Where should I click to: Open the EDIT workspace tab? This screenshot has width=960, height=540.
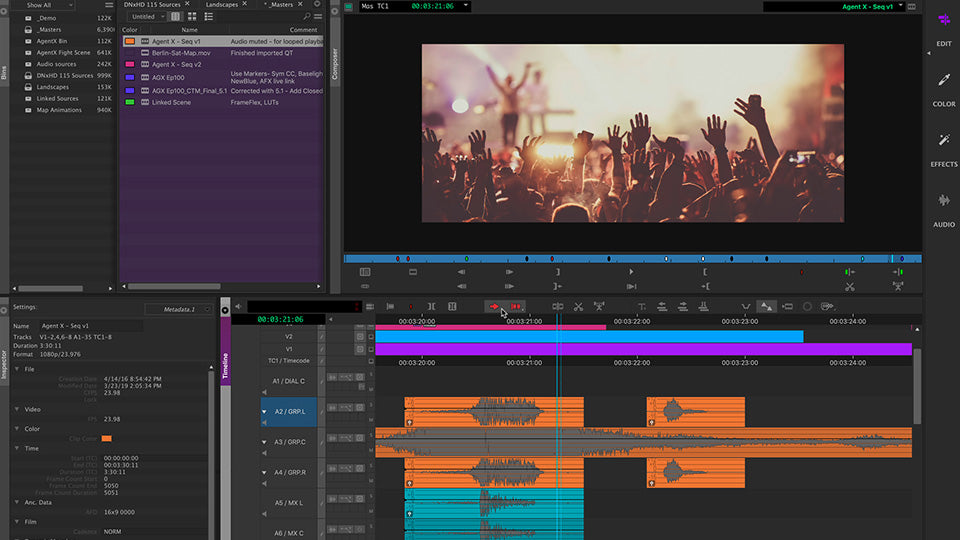pos(943,28)
